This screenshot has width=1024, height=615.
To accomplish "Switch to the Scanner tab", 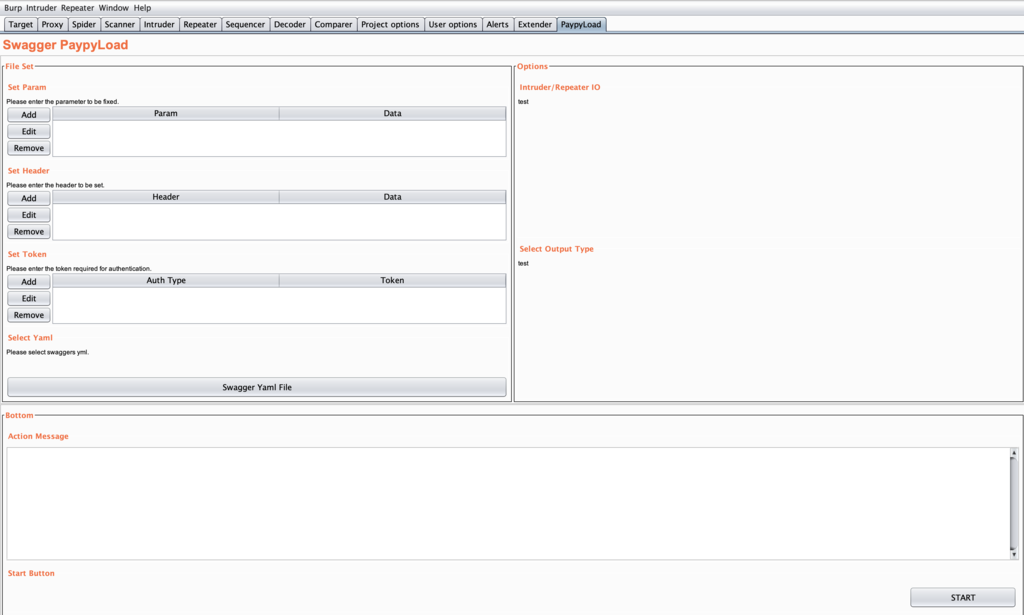I will point(120,24).
